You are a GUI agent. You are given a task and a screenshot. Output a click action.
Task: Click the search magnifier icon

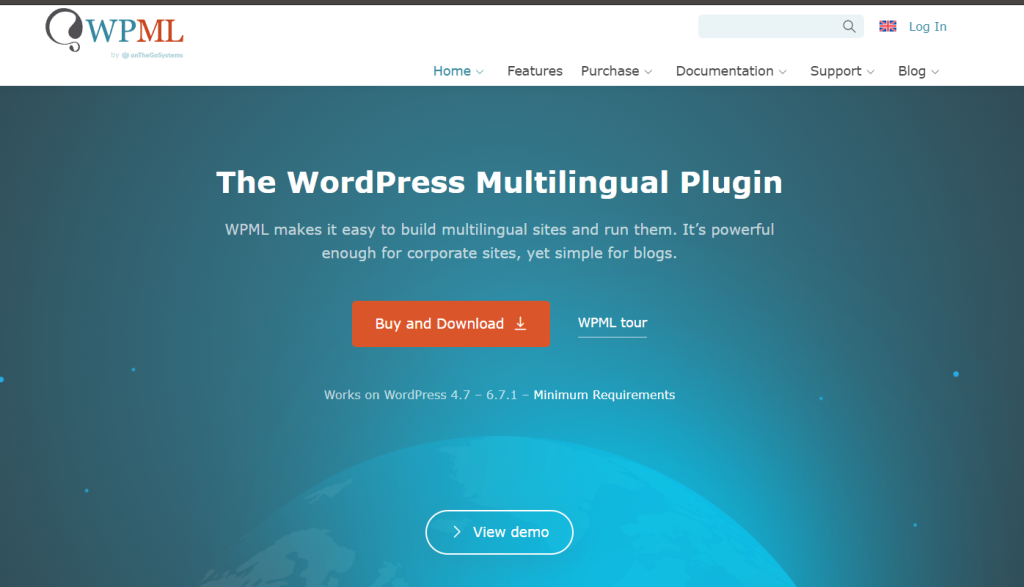click(x=848, y=26)
